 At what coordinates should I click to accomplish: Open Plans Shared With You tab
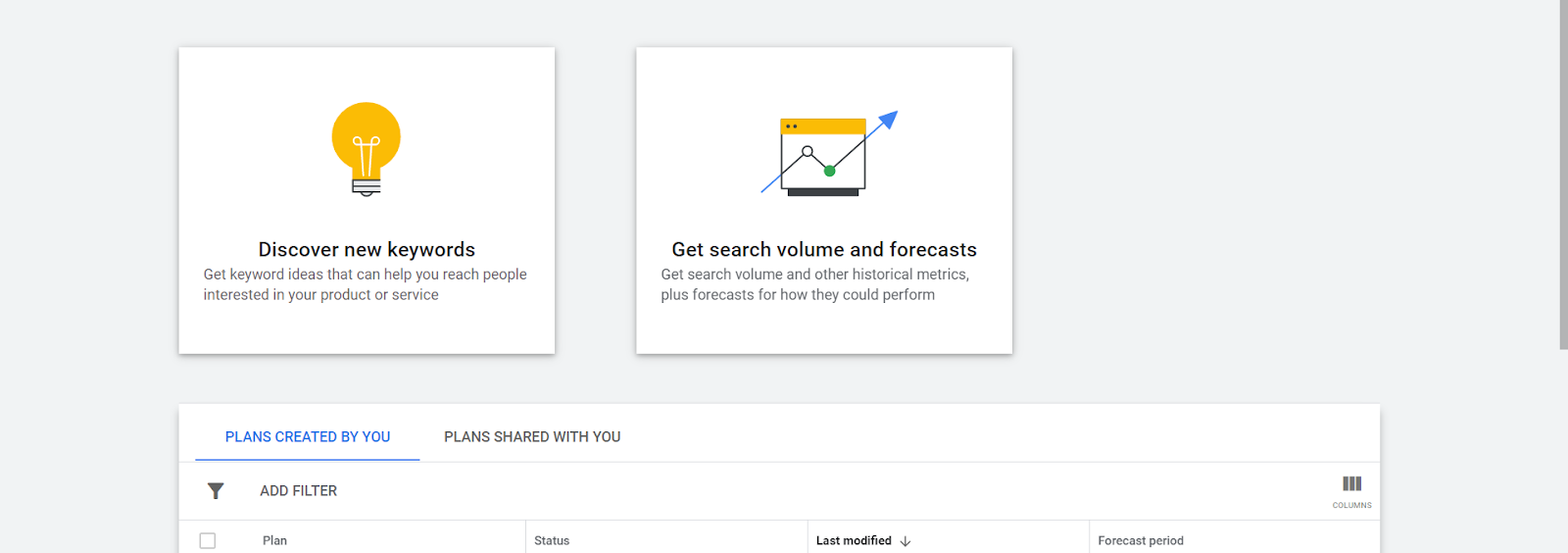pyautogui.click(x=532, y=437)
